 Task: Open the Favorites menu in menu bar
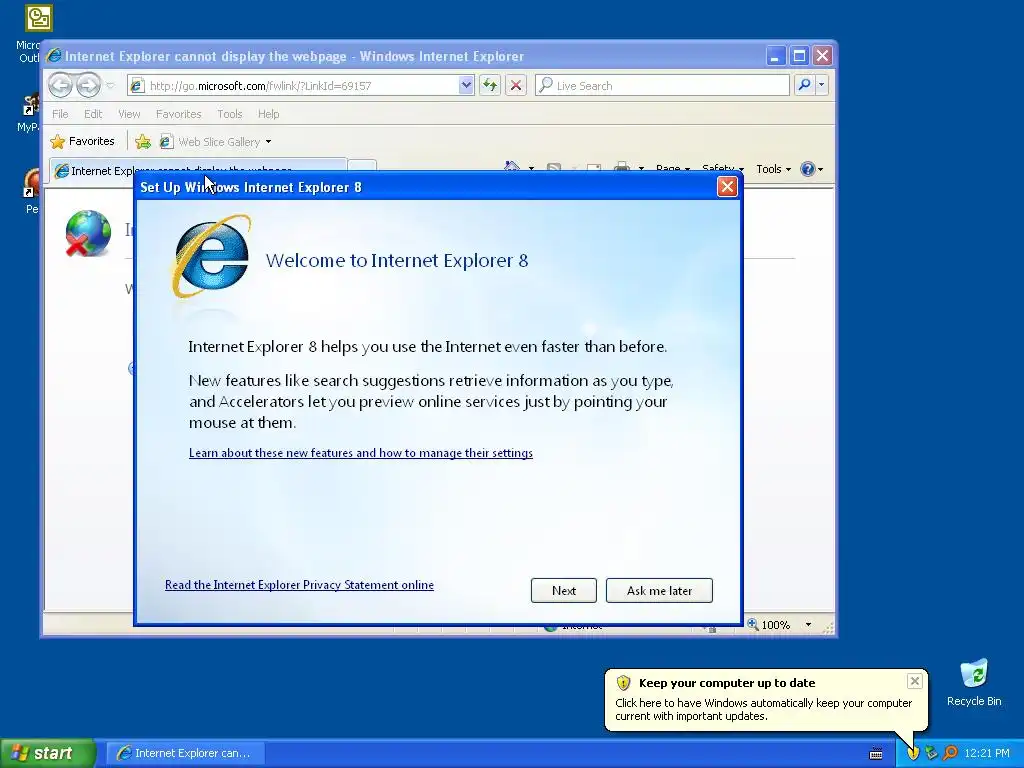point(178,114)
